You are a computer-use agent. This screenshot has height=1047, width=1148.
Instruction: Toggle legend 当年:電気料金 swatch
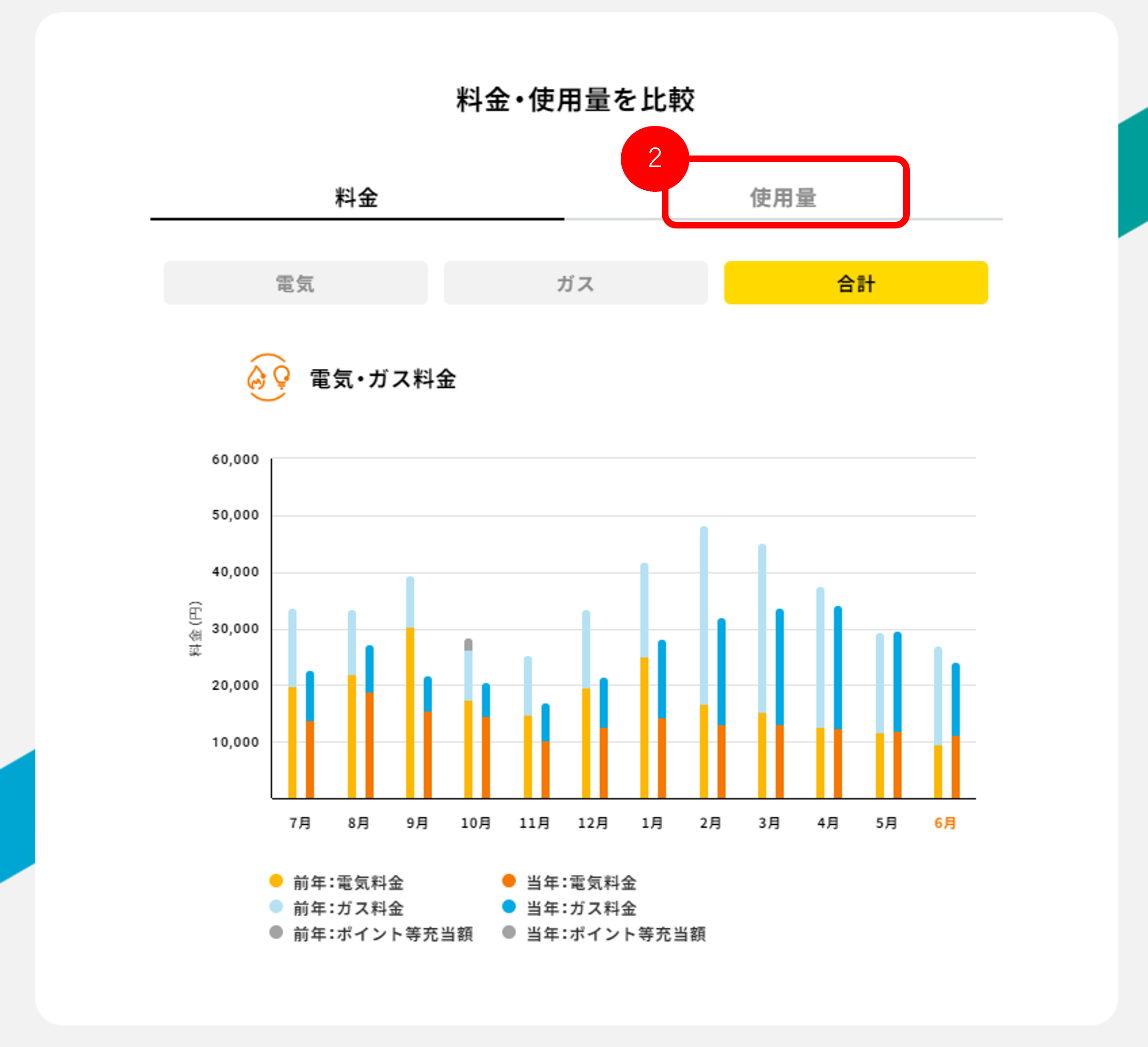(509, 881)
